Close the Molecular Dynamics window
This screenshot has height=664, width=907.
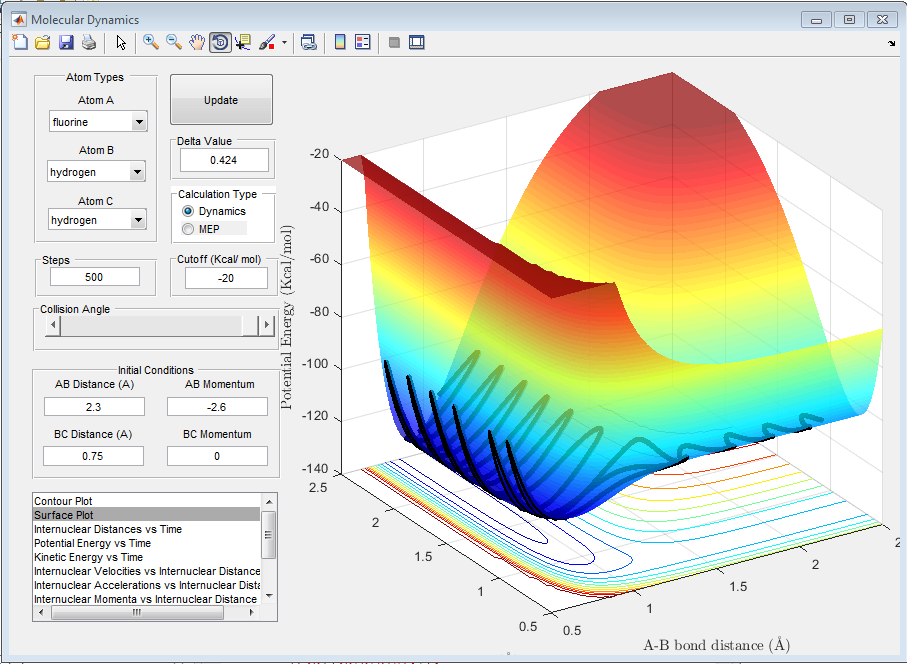tap(882, 20)
